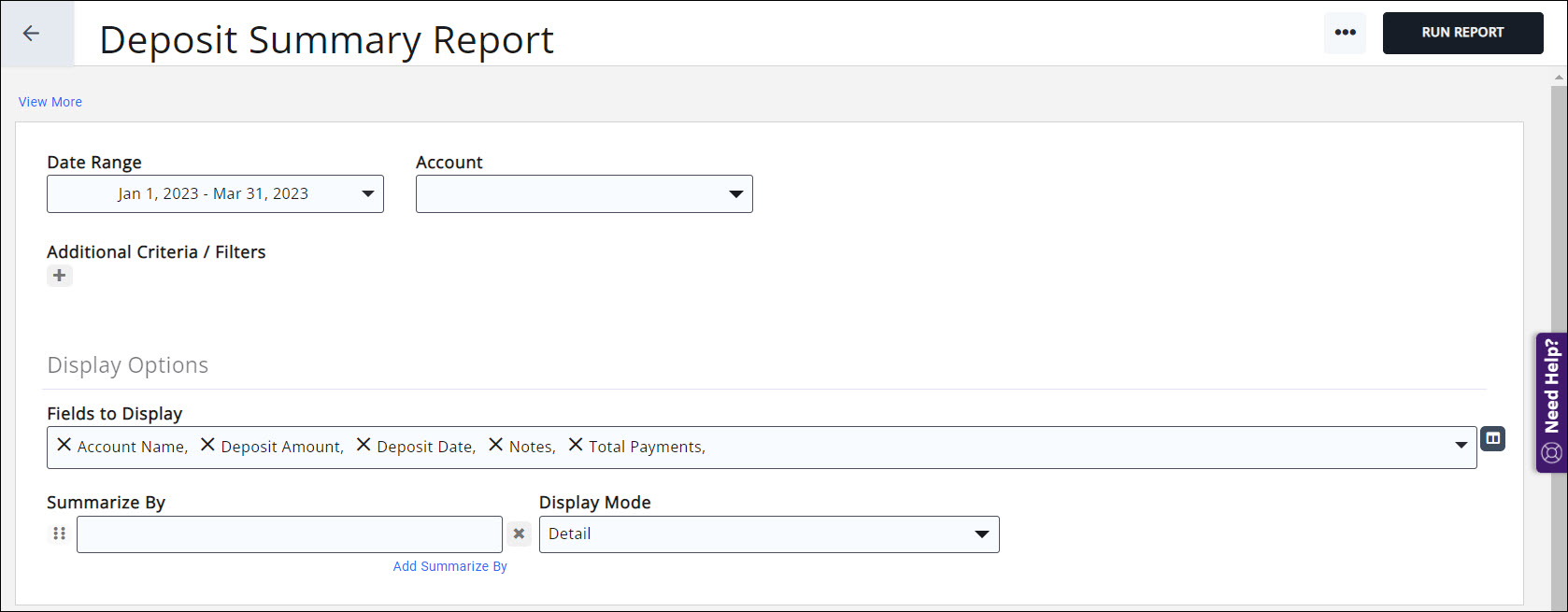Open the Account dropdown
Image resolution: width=1568 pixels, height=612 pixels.
(735, 194)
